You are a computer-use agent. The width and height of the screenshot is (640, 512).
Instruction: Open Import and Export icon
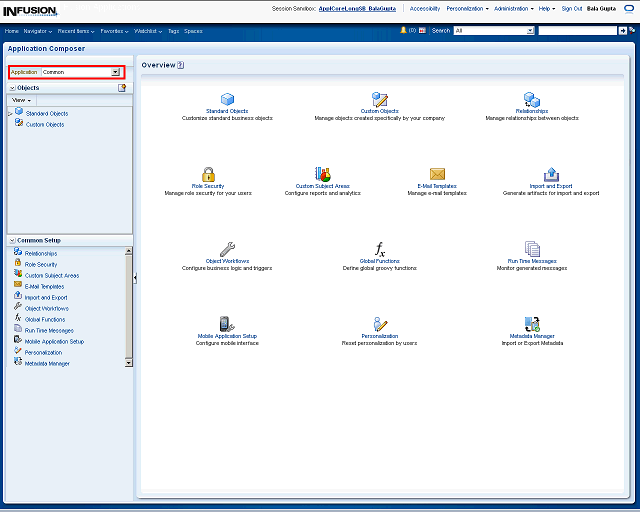[x=551, y=174]
